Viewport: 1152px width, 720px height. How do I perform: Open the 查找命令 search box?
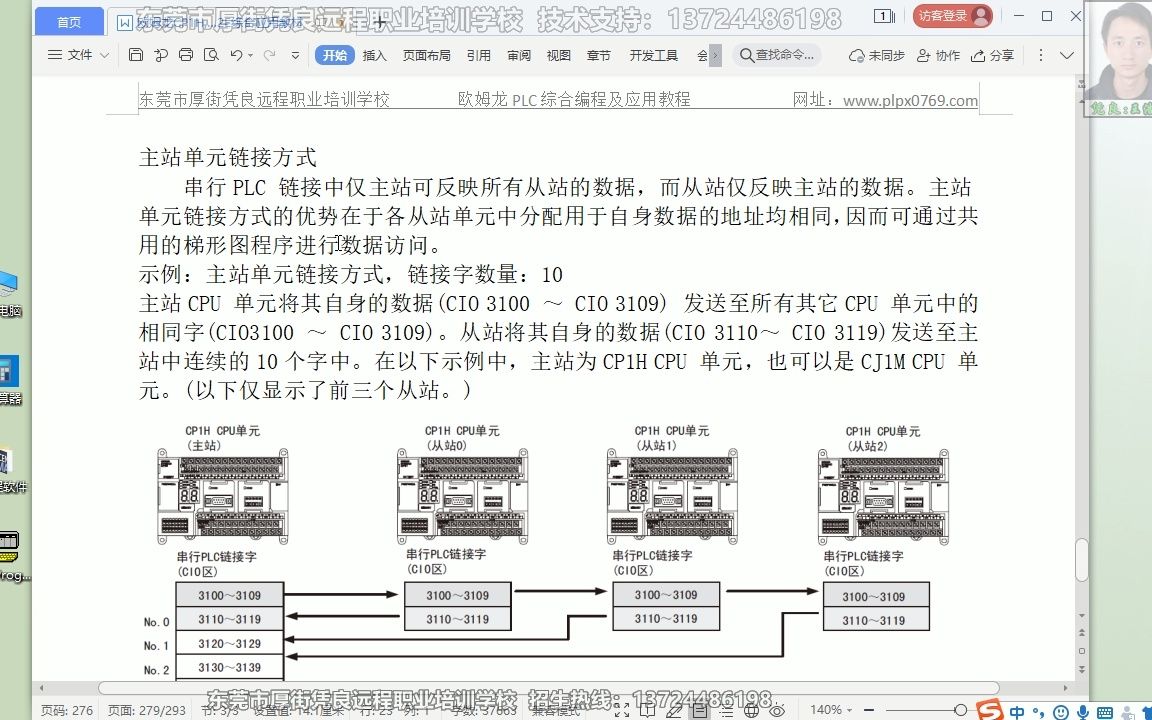coord(780,55)
